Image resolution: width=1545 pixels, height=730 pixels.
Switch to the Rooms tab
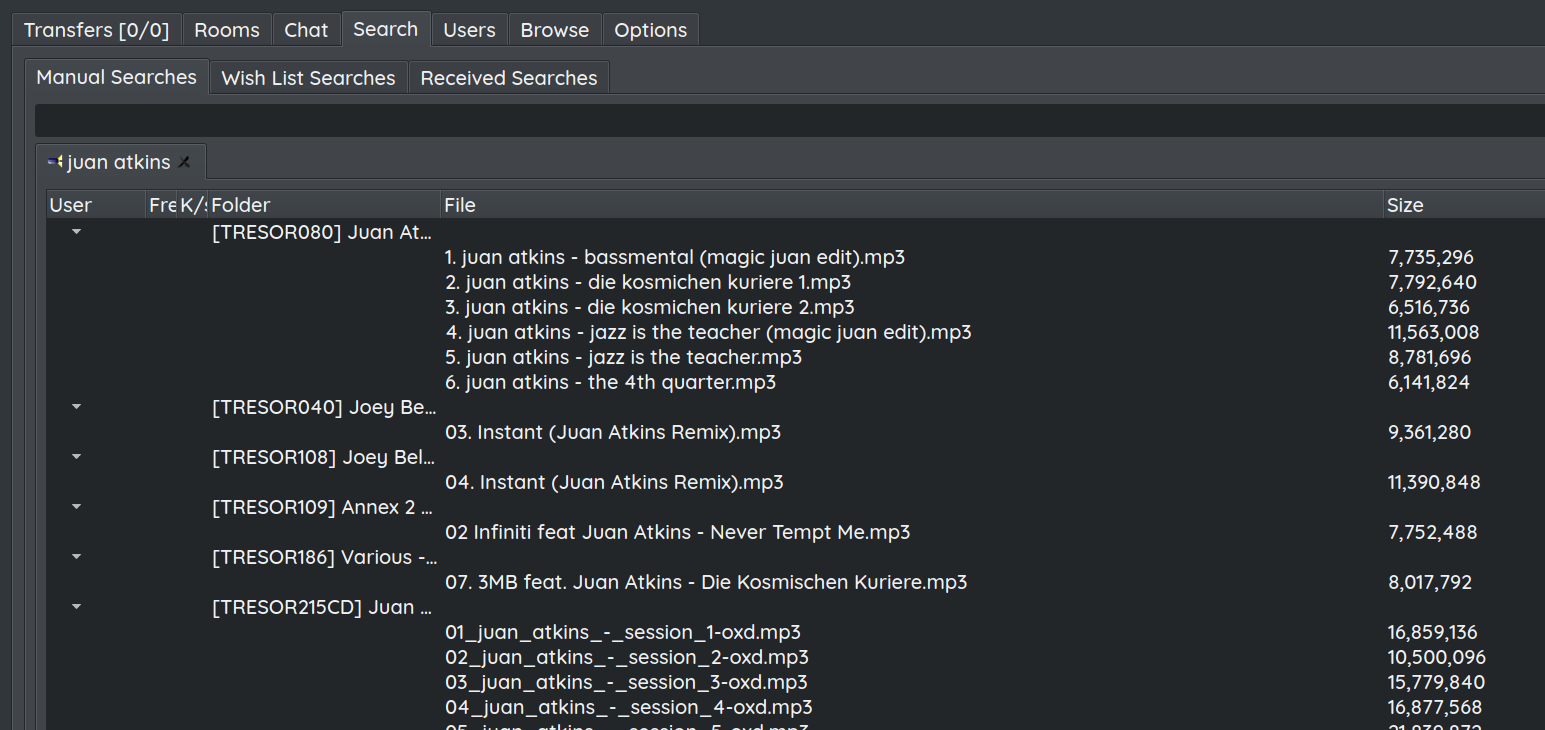pyautogui.click(x=227, y=30)
